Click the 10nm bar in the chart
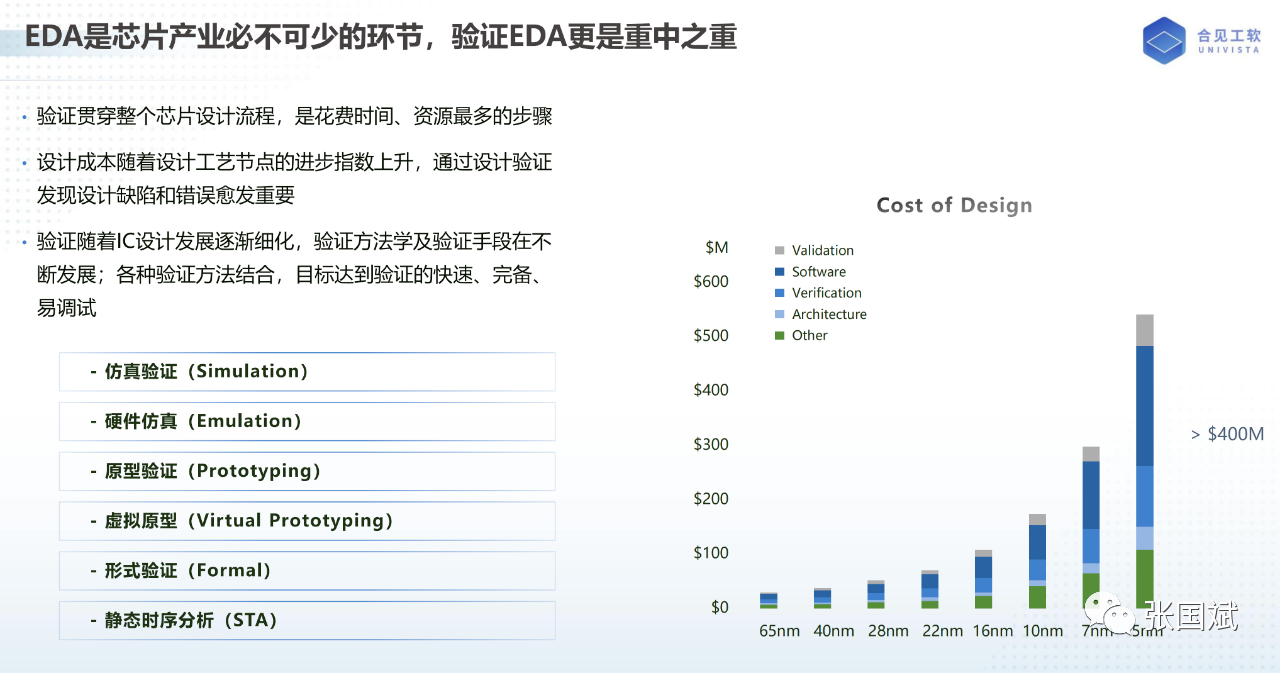Viewport: 1280px width, 673px height. pyautogui.click(x=1037, y=561)
